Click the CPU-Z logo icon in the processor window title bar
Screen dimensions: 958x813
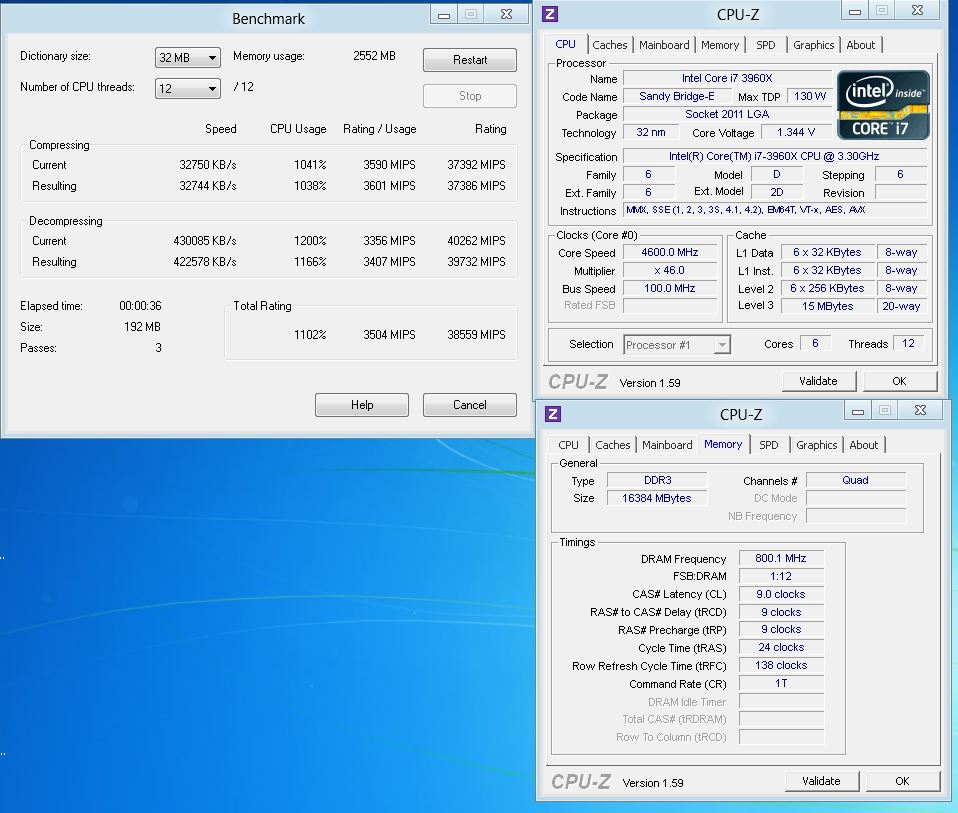coord(550,14)
